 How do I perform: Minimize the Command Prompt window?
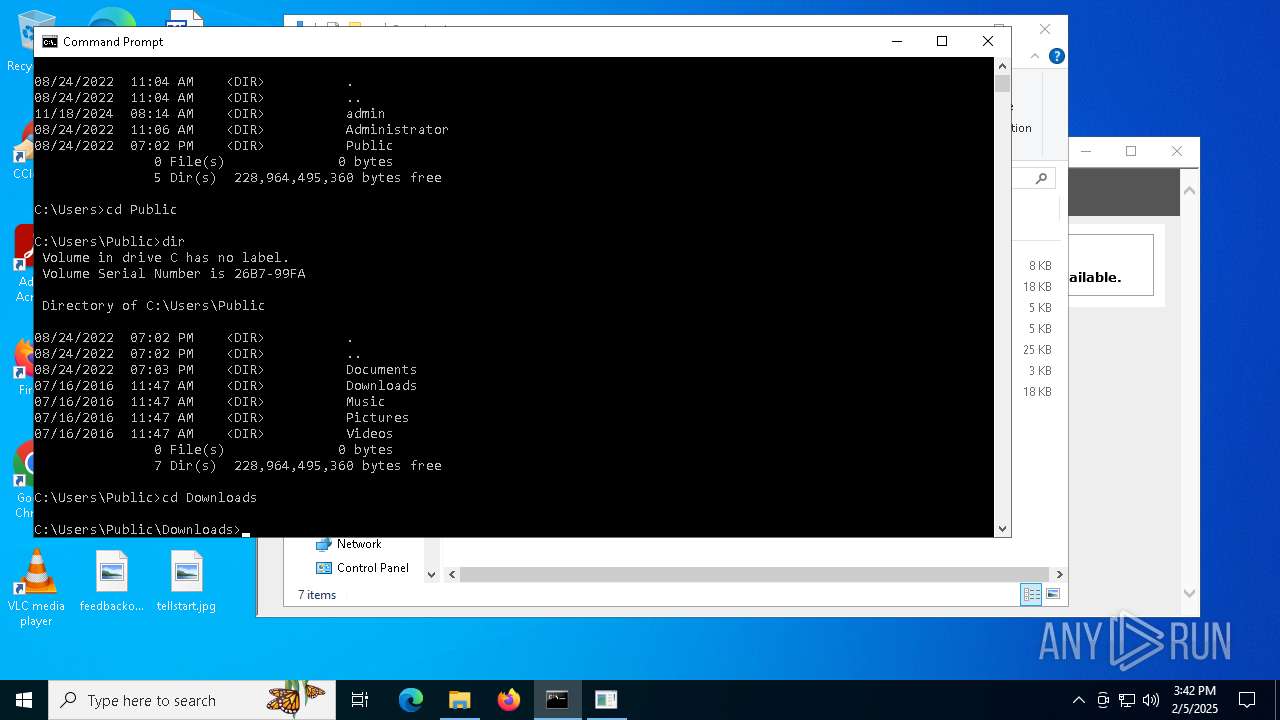tap(896, 41)
